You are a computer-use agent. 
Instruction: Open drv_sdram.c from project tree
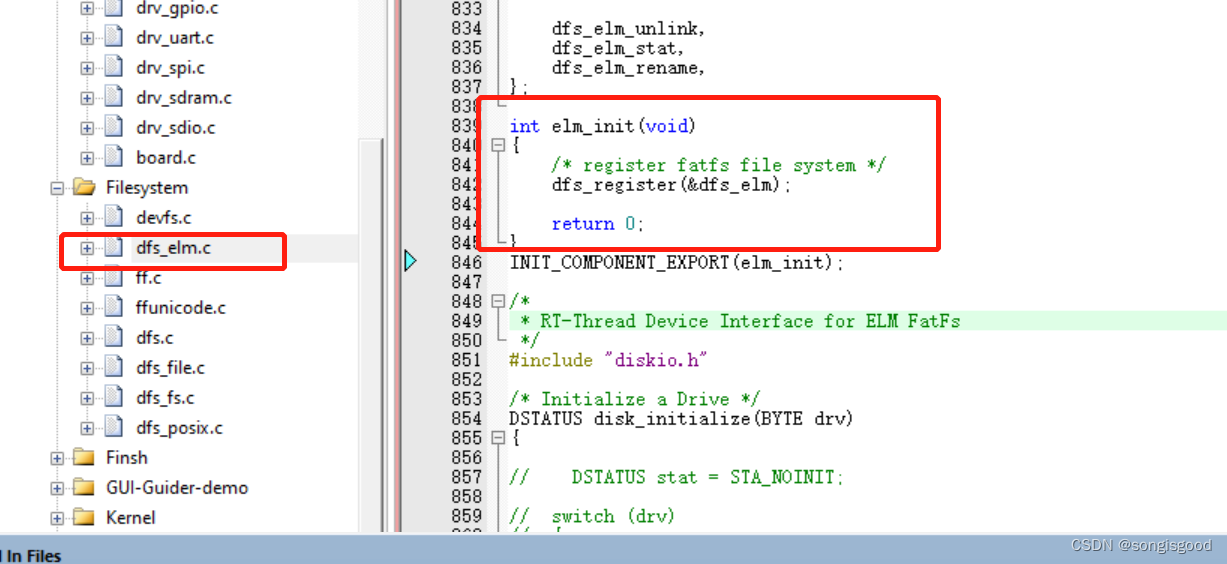(x=183, y=98)
